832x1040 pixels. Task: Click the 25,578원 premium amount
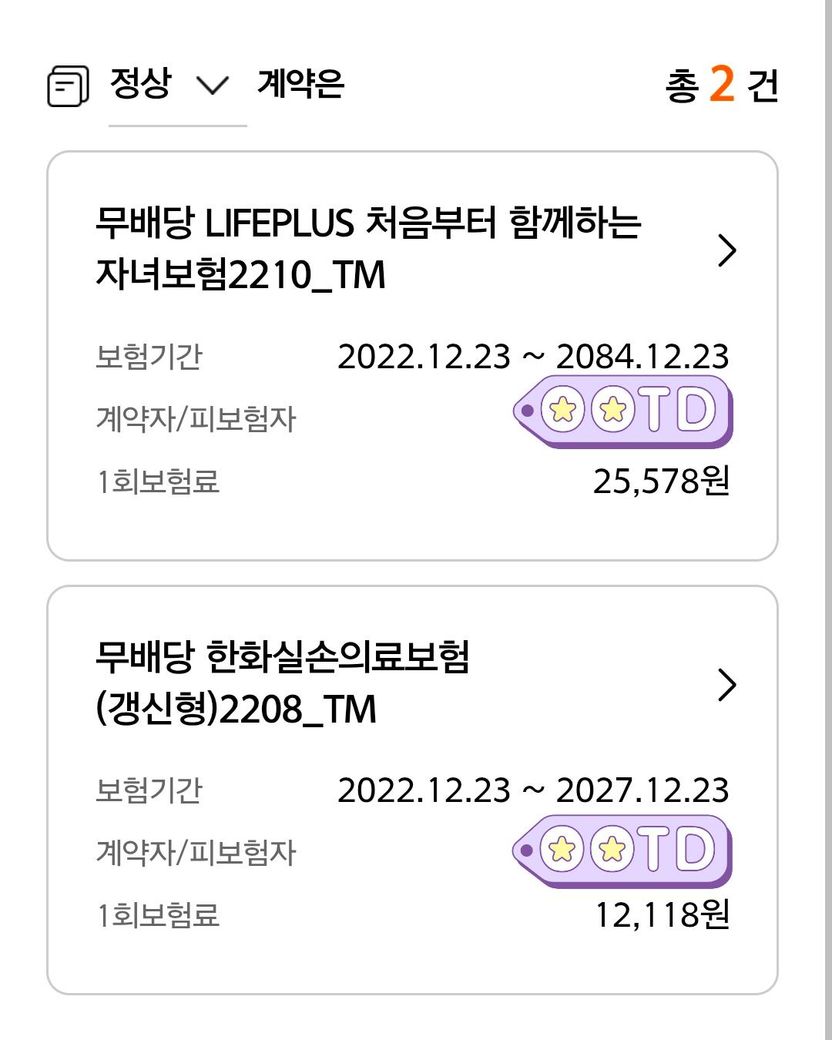[661, 481]
